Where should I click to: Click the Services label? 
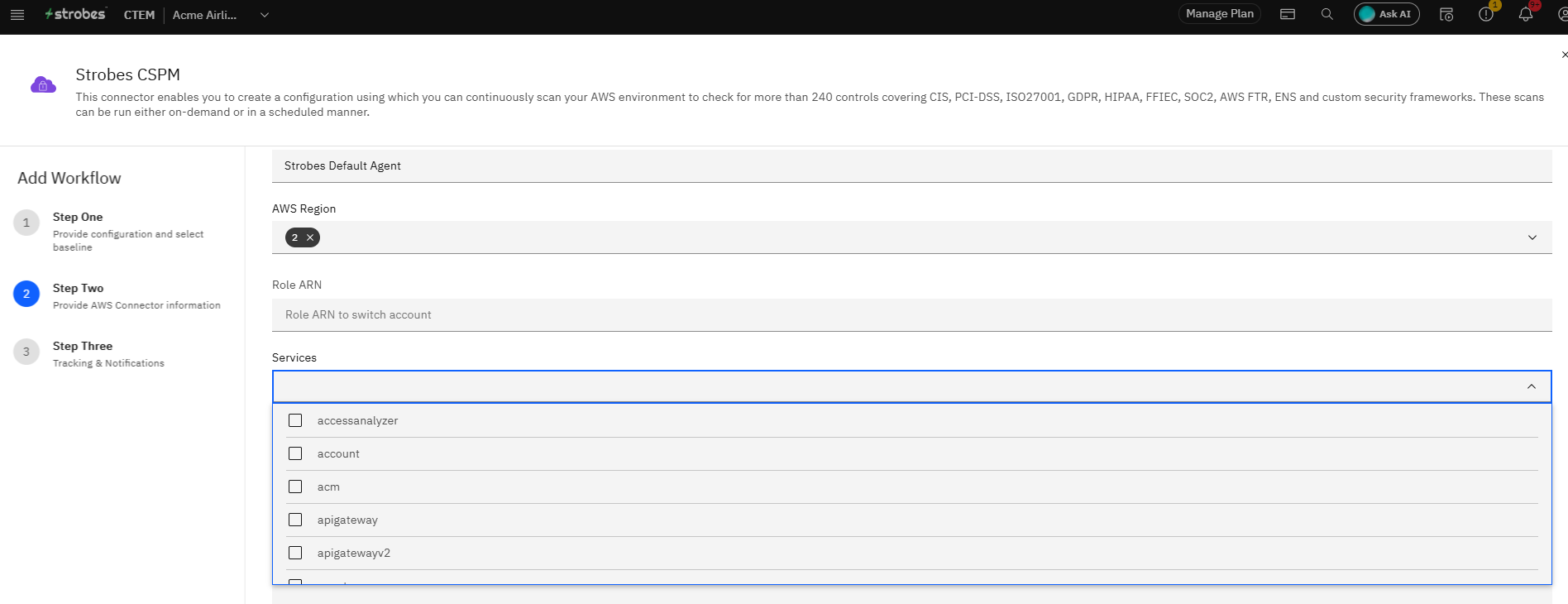[294, 357]
